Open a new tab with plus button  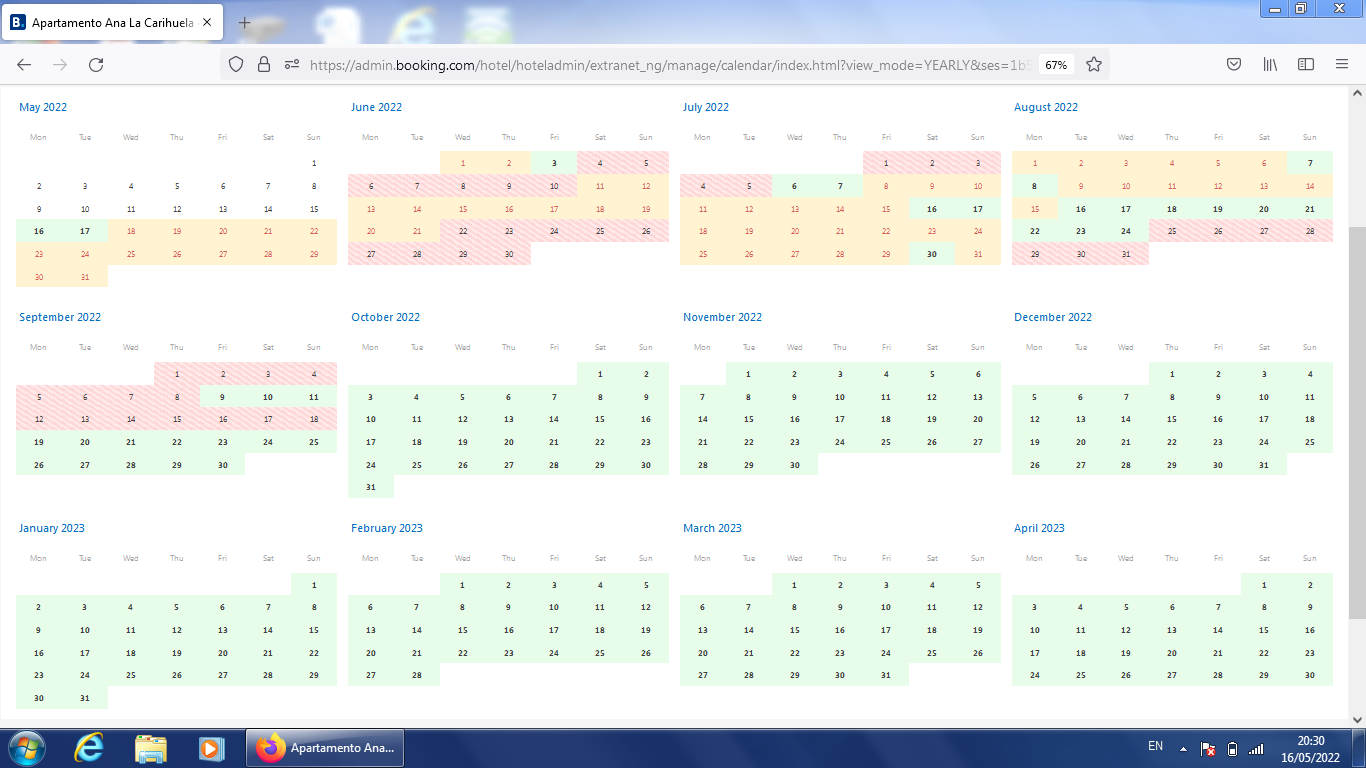click(x=245, y=22)
